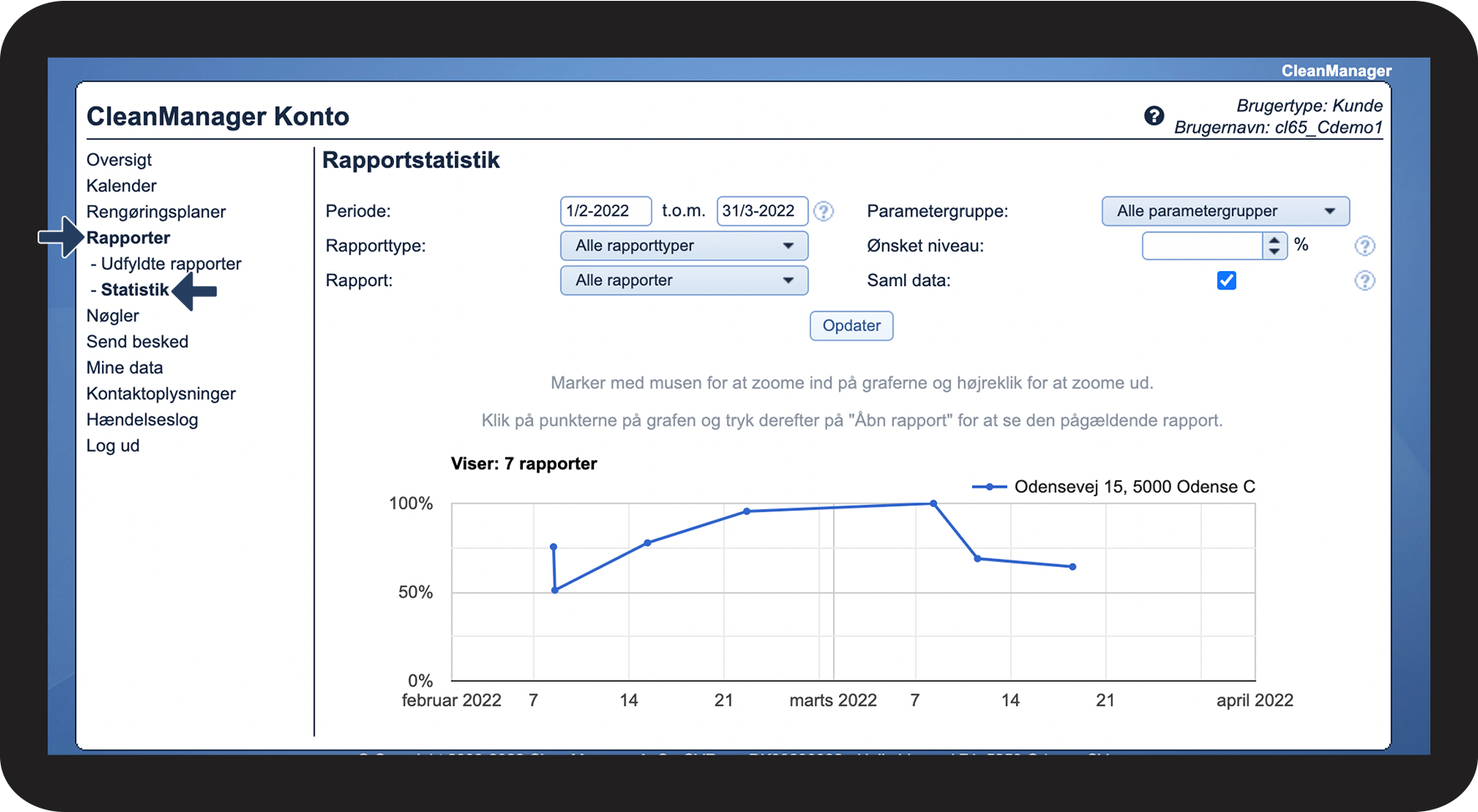
Task: Decrease Ønsket niveau with the down stepper
Action: point(1274,251)
